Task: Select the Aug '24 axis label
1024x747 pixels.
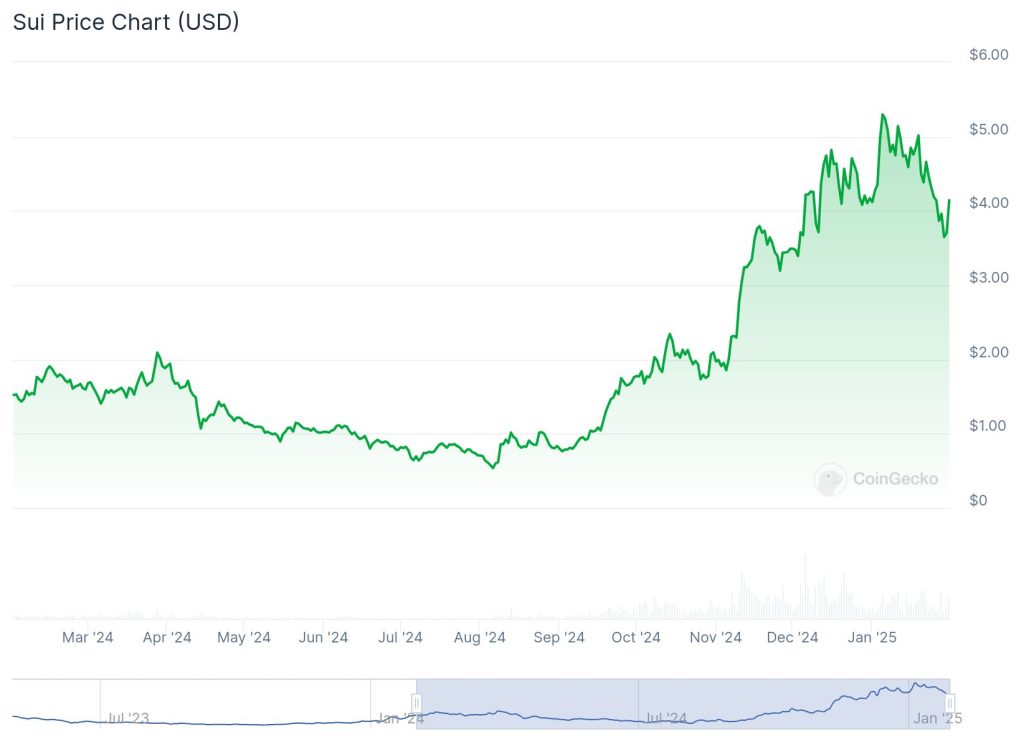Action: click(480, 637)
